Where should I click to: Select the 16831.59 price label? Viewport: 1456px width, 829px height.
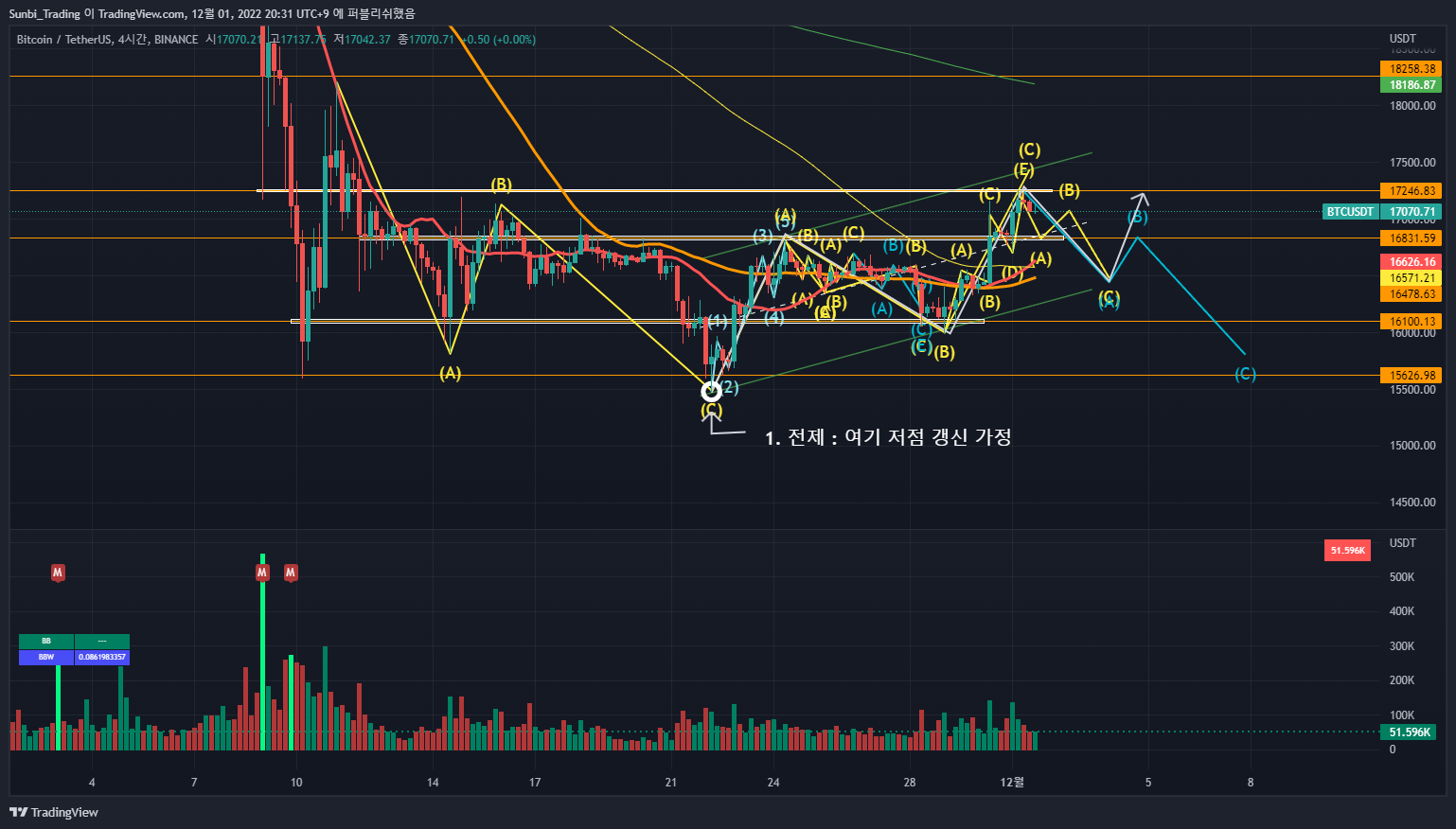pyautogui.click(x=1411, y=238)
